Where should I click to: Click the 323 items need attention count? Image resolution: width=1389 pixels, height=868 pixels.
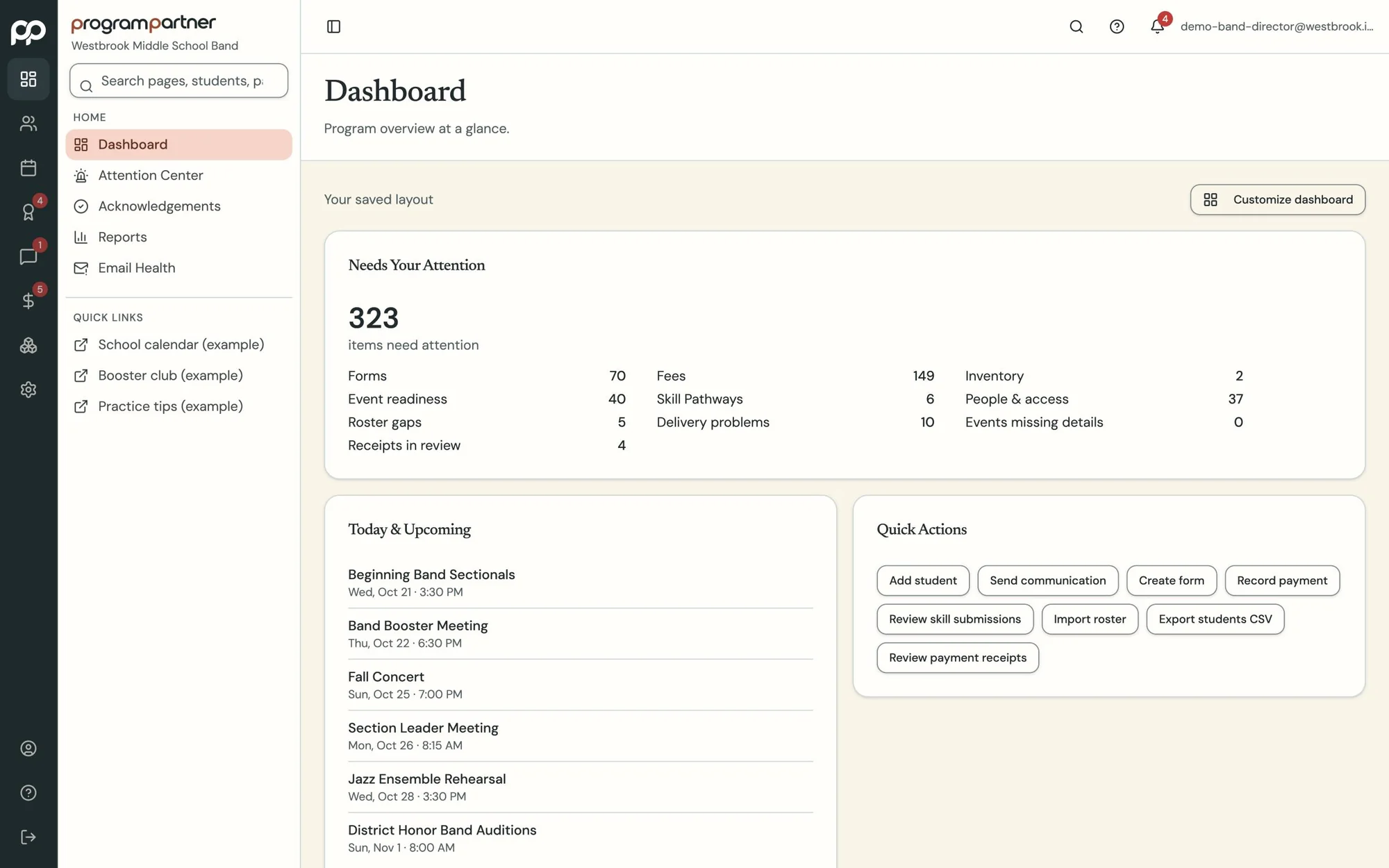(x=413, y=328)
